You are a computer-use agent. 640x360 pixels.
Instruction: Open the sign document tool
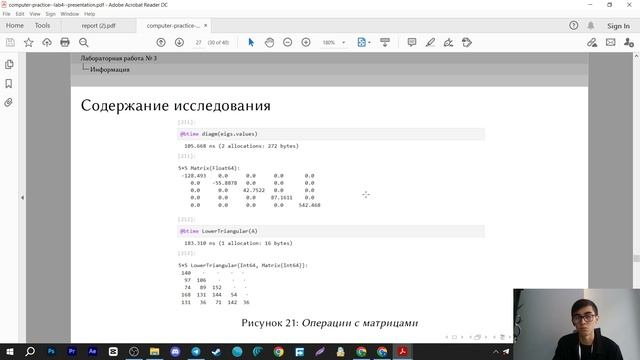pyautogui.click(x=448, y=42)
